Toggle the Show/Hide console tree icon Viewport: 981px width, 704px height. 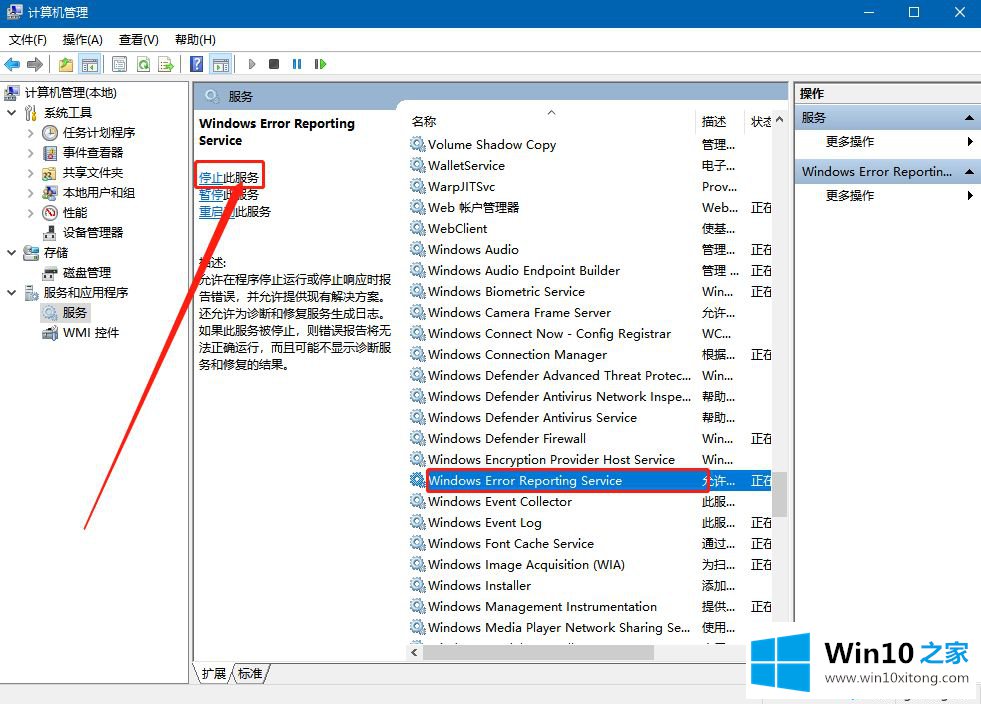(x=89, y=64)
